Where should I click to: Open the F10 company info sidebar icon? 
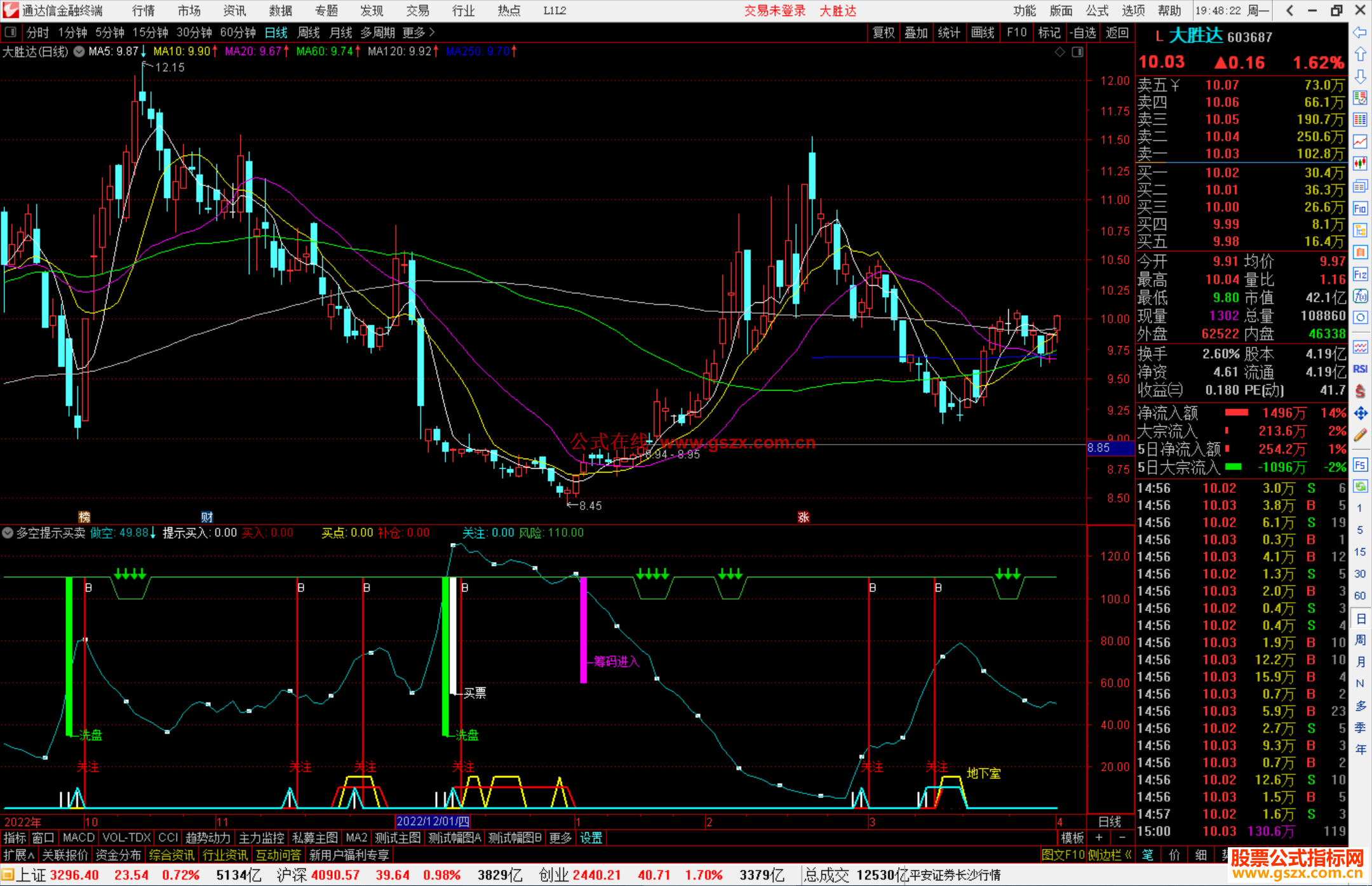1360,209
